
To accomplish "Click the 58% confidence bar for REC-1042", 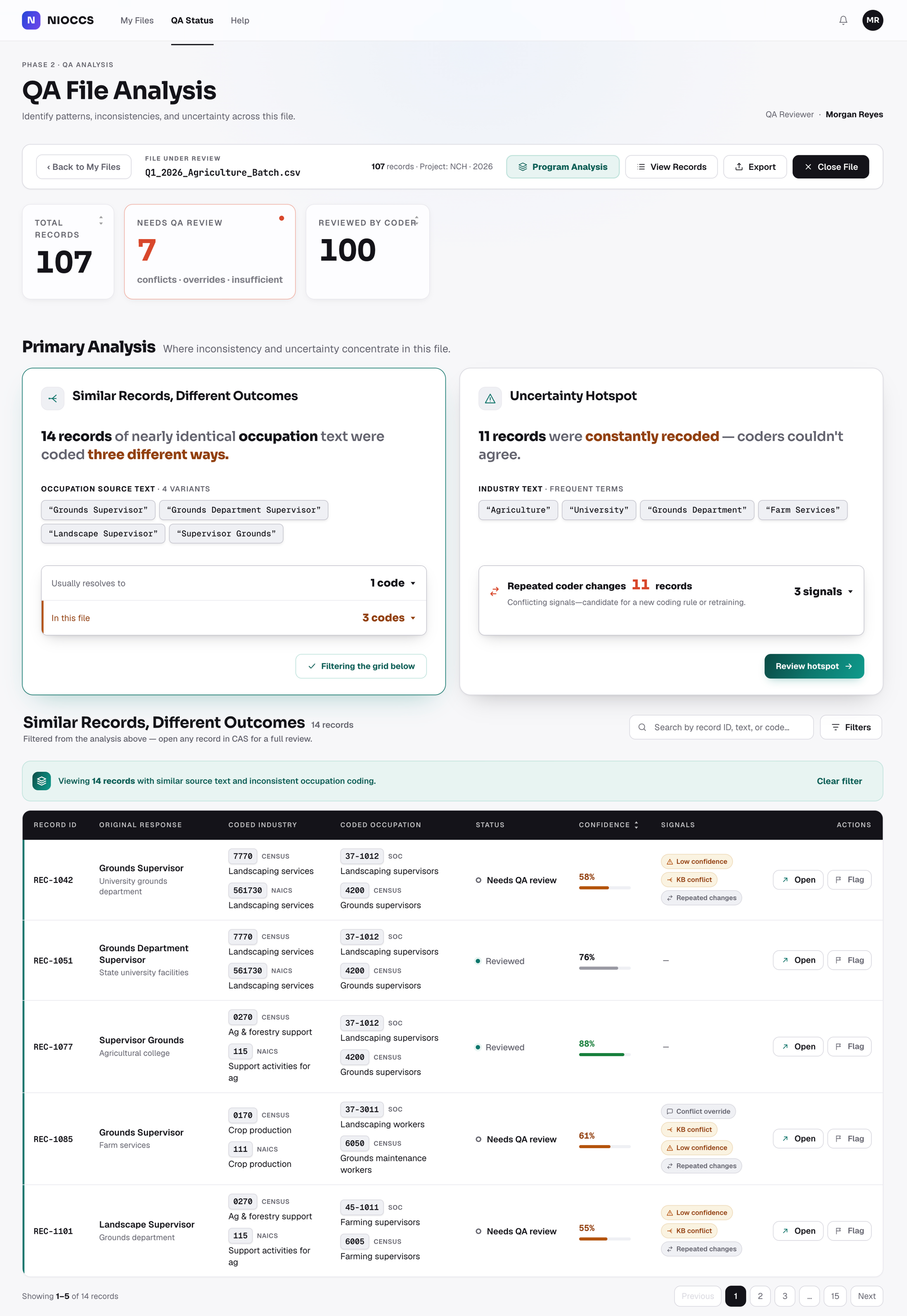I will tap(604, 888).
